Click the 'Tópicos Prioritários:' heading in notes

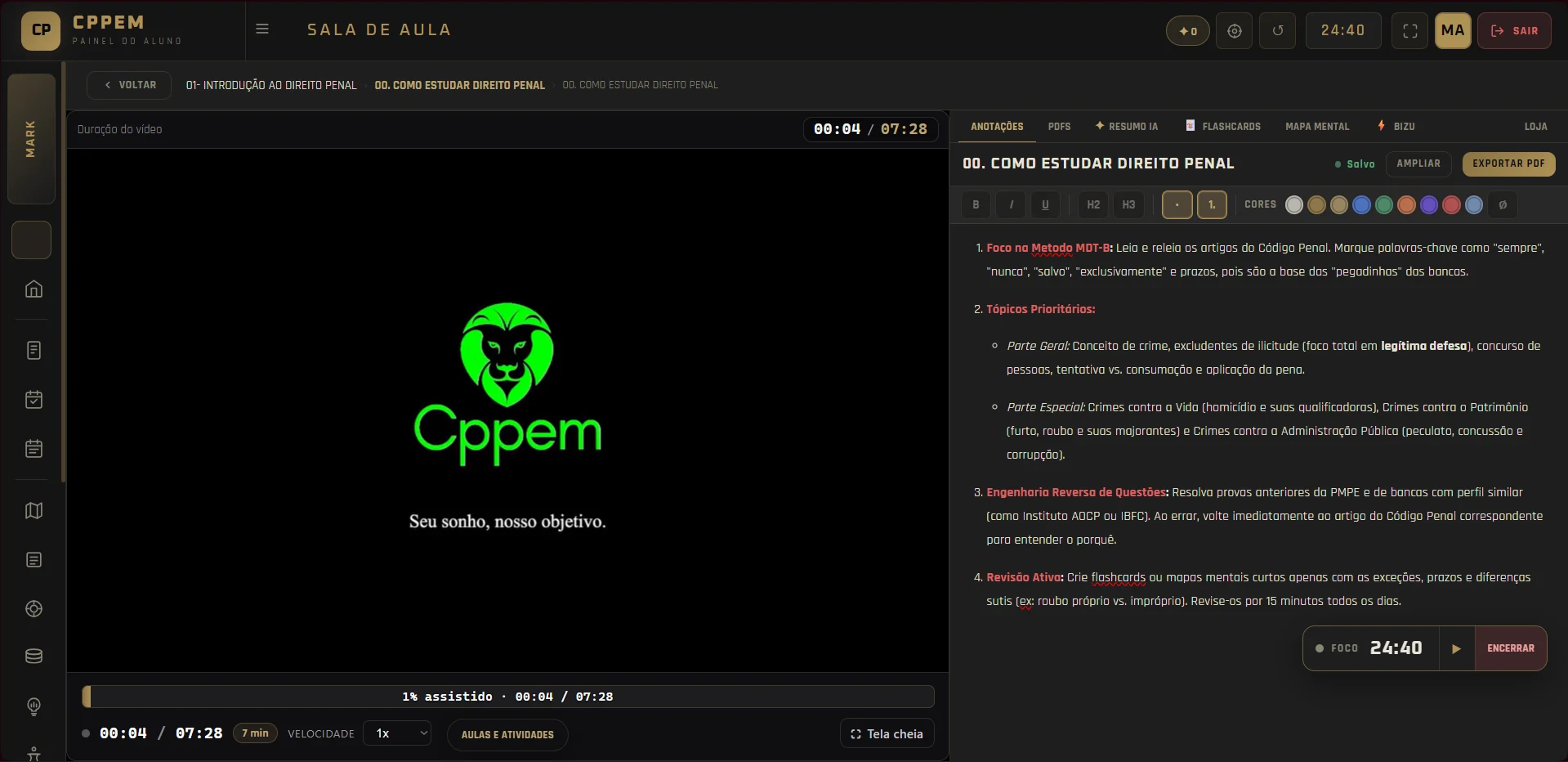[1040, 309]
